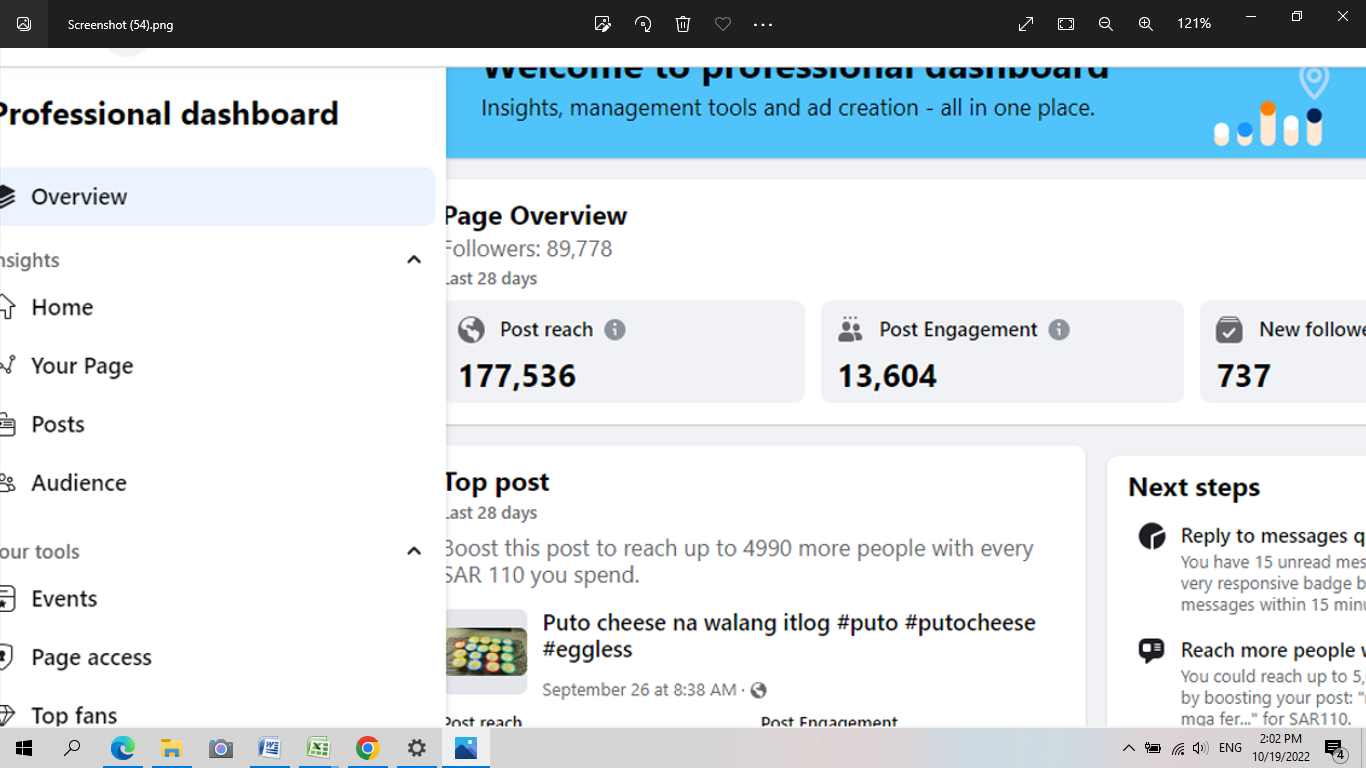Click Reply to messages next step
Image resolution: width=1366 pixels, height=768 pixels.
point(1273,535)
